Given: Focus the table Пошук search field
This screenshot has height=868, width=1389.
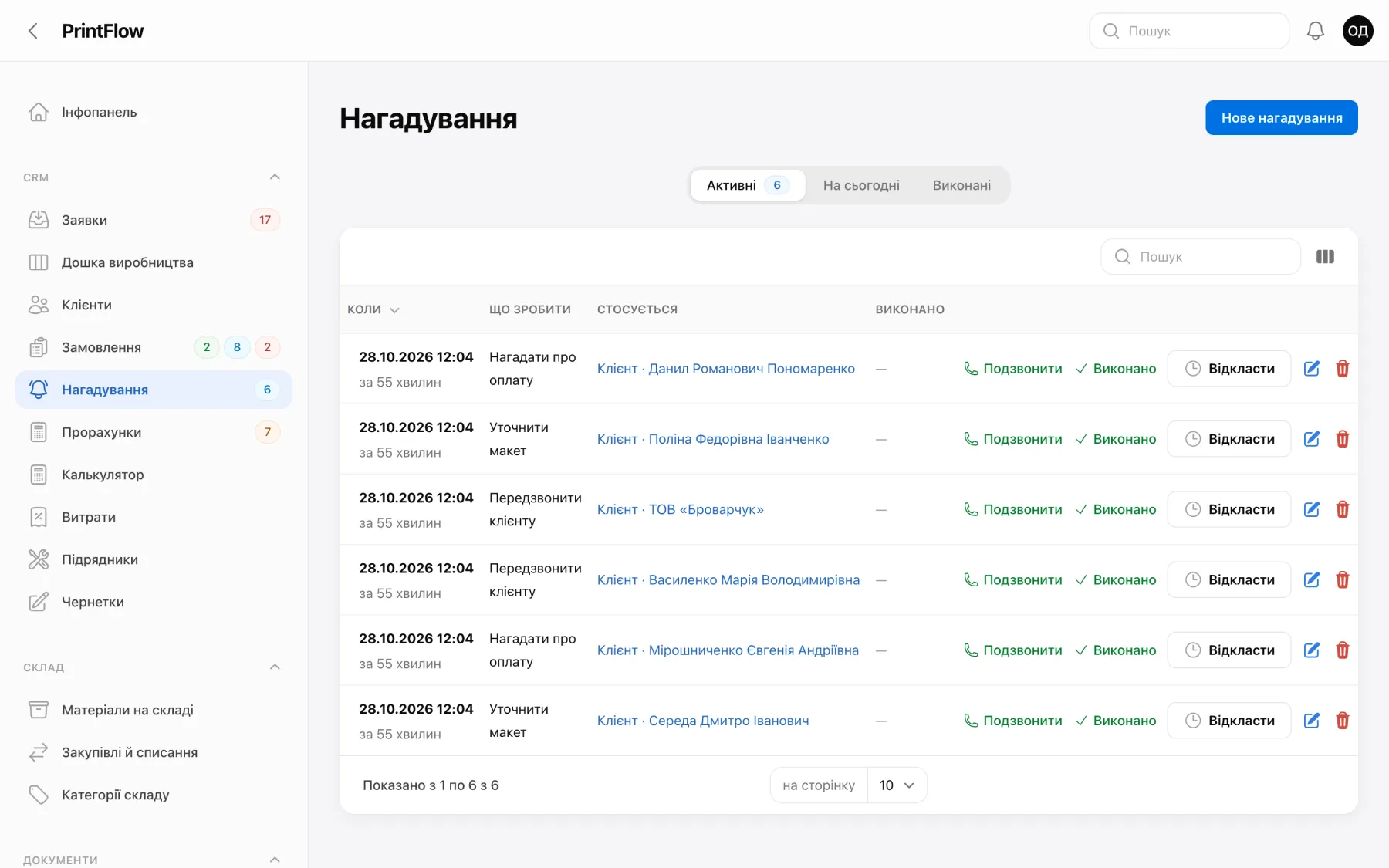Looking at the screenshot, I should 1200,256.
